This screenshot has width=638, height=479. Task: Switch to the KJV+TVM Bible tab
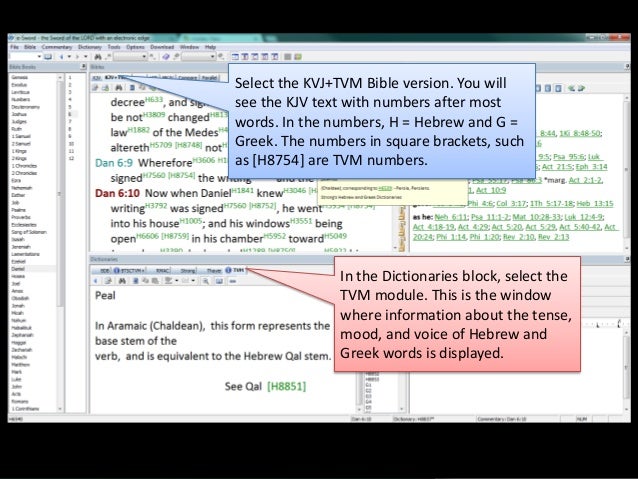click(x=115, y=77)
